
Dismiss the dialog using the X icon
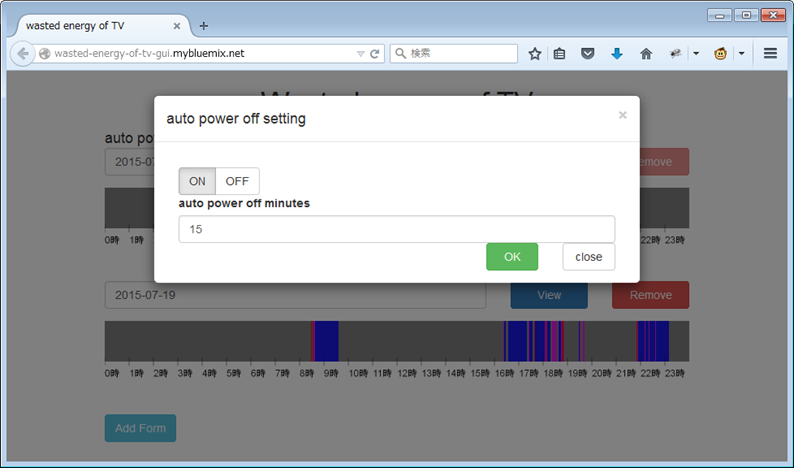pos(623,115)
